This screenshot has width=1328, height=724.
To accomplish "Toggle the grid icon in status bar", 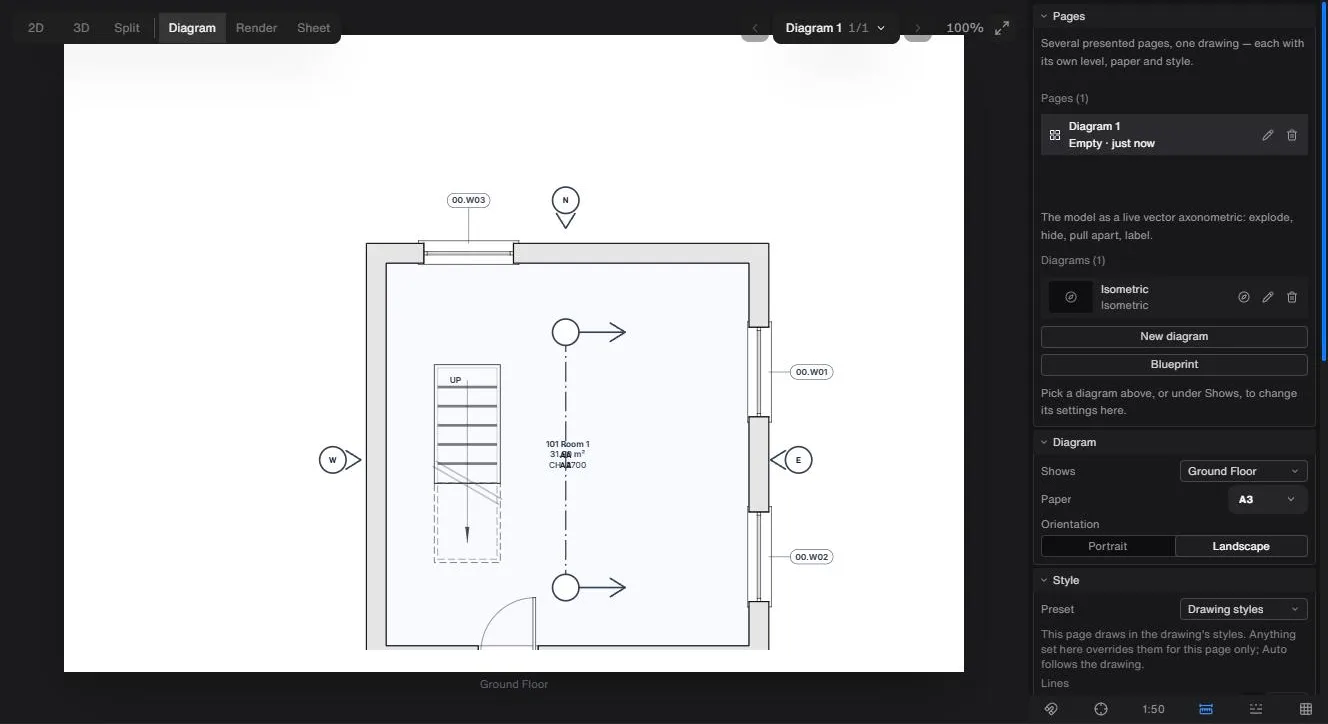I will pyautogui.click(x=1306, y=709).
